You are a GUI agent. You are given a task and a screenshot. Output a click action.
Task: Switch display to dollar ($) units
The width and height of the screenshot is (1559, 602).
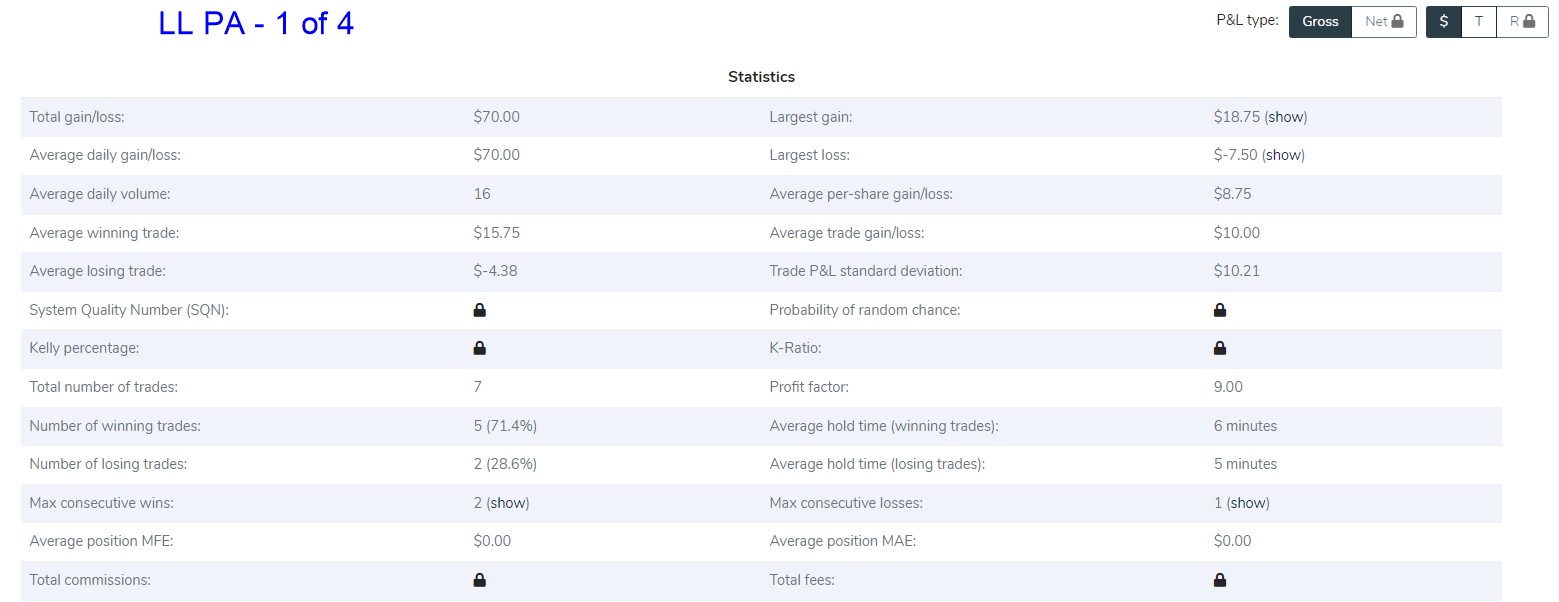pyautogui.click(x=1443, y=21)
